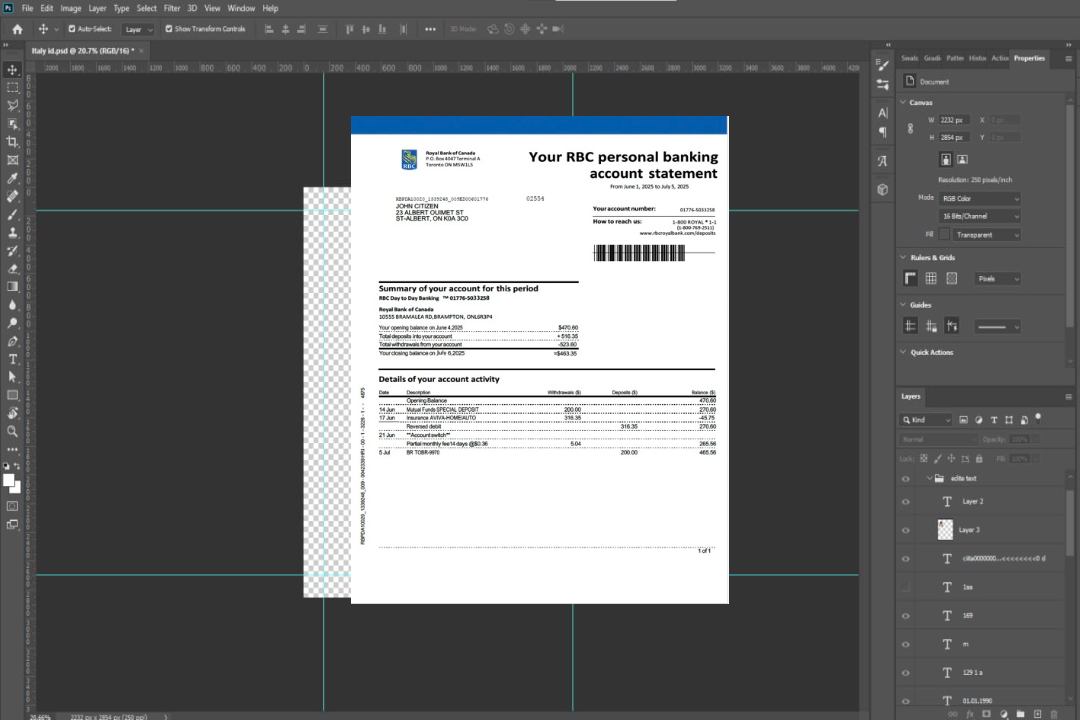Image resolution: width=1080 pixels, height=720 pixels.
Task: Select the Zoom magnifier tool
Action: click(12, 431)
